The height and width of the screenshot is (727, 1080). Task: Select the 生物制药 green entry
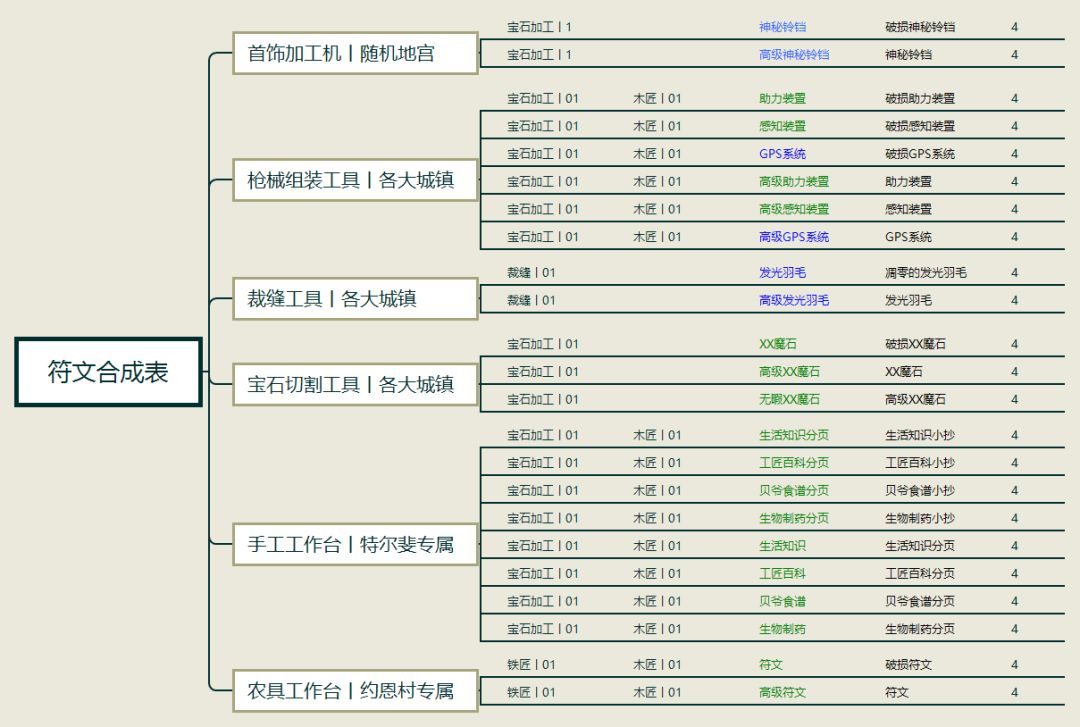coord(782,628)
